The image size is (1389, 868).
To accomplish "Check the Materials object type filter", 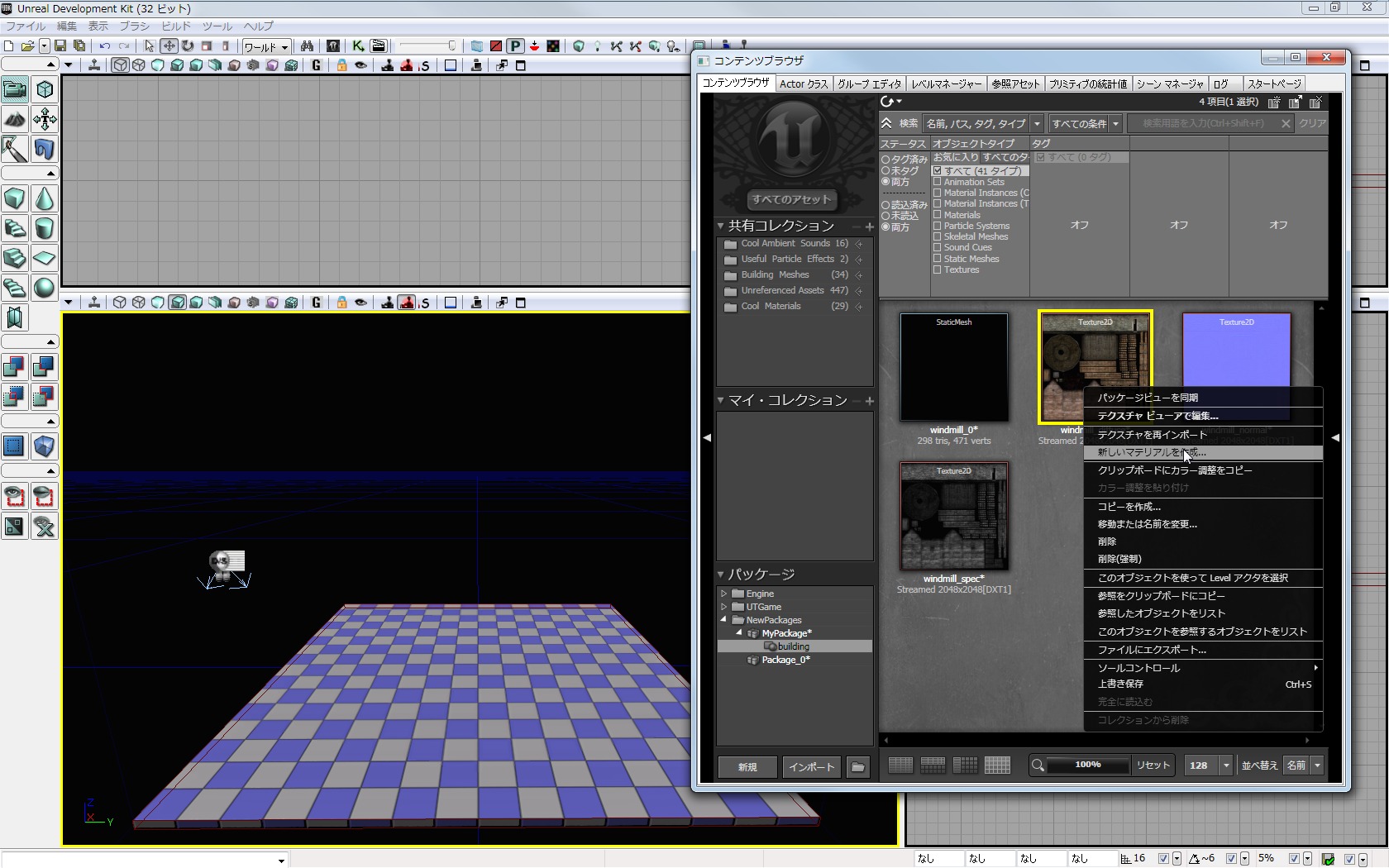I will click(938, 215).
